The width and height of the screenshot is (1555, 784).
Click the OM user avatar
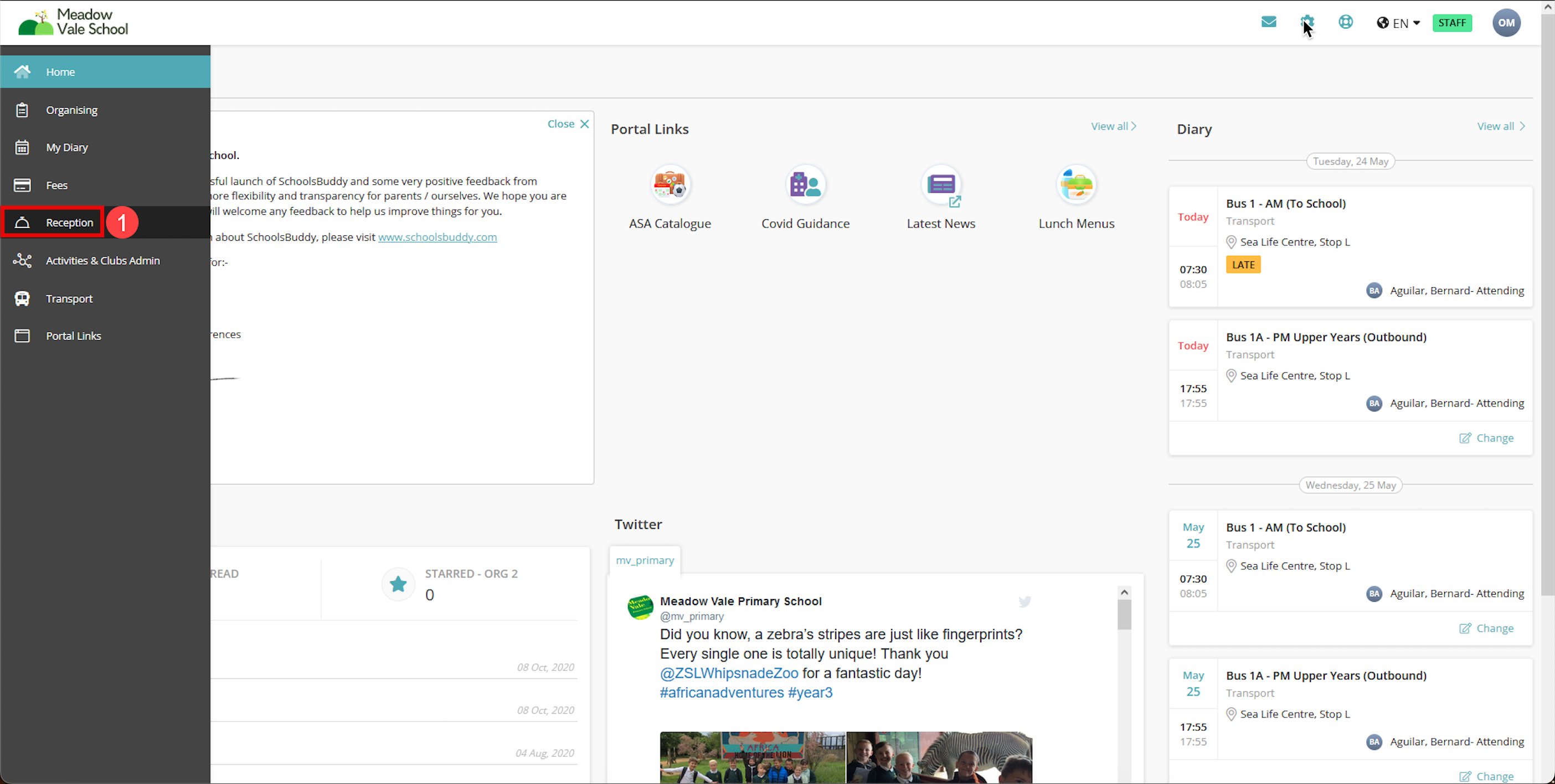[x=1506, y=23]
